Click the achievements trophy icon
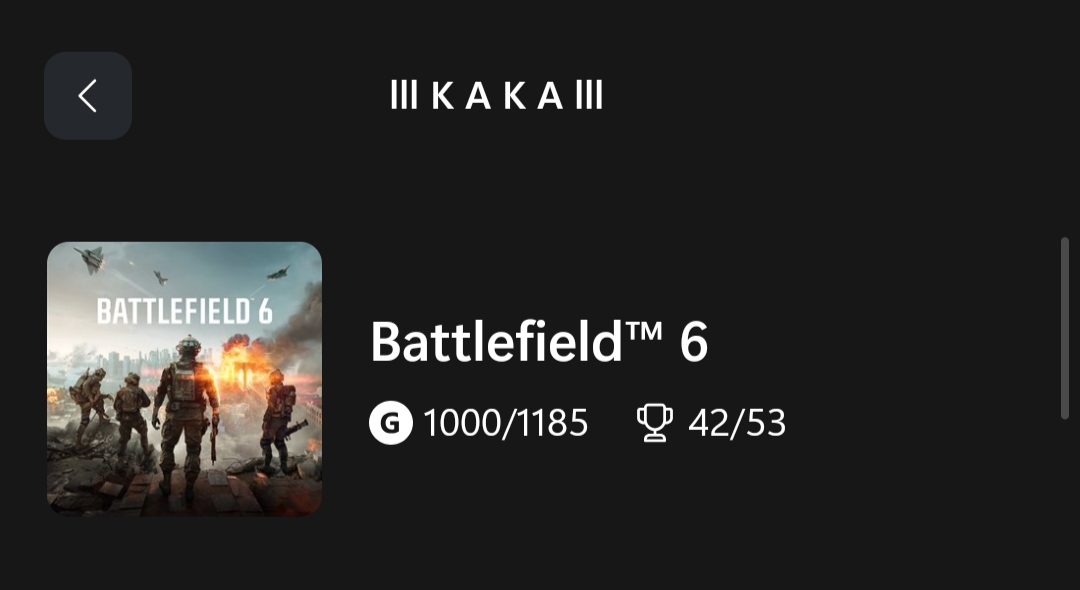Image resolution: width=1080 pixels, height=590 pixels. point(655,423)
